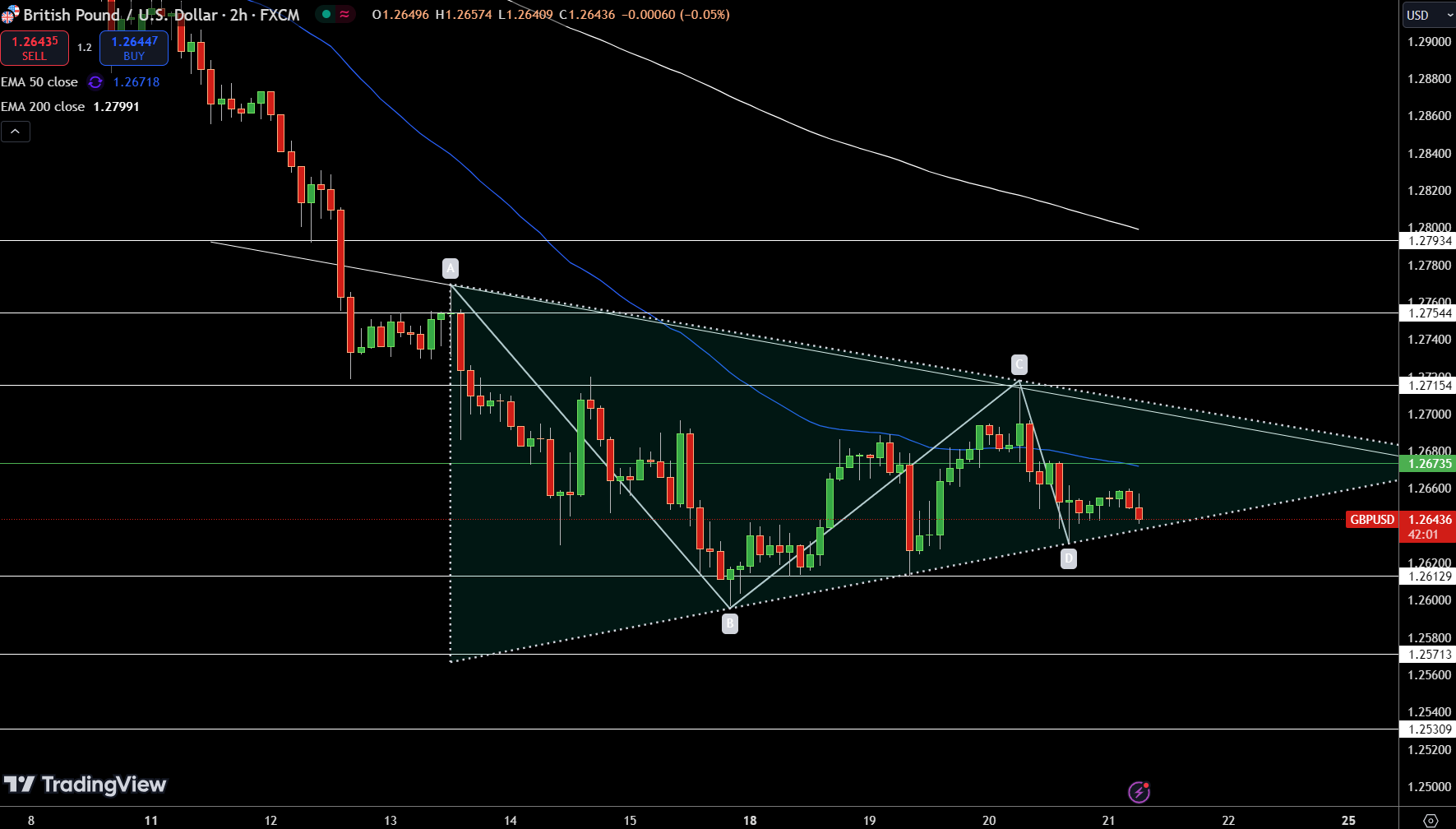Click the EMA 50 refresh icon
This screenshot has height=829, width=1456.
[95, 82]
